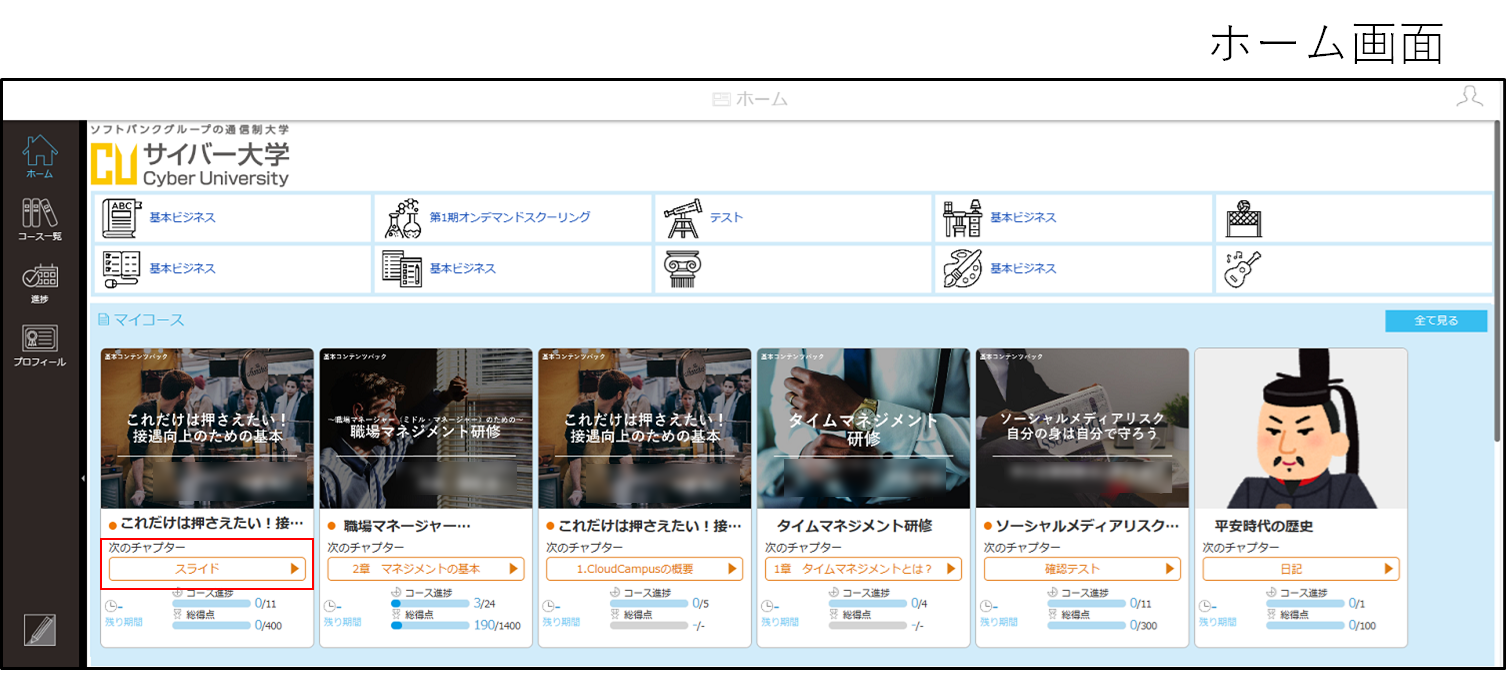Click the checklist category icon
Viewport: 1506px width, 673px height.
coord(121,268)
